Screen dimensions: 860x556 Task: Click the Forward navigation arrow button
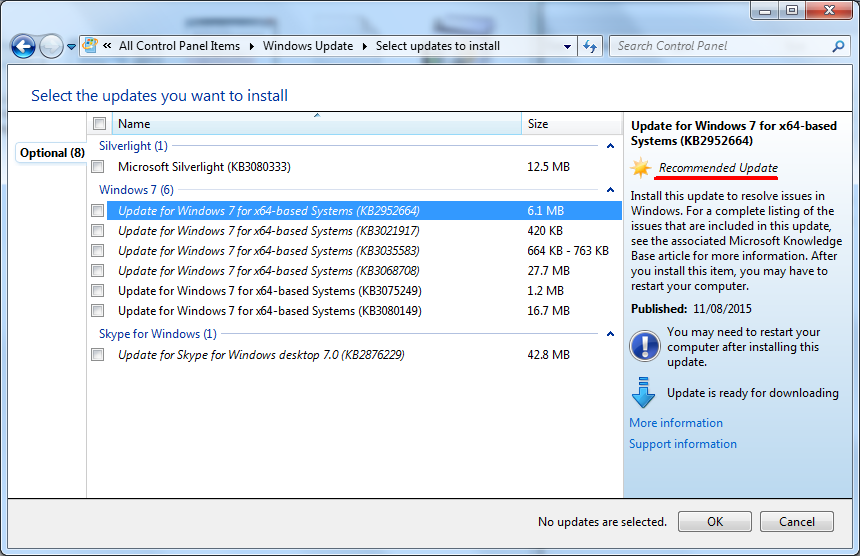[52, 47]
